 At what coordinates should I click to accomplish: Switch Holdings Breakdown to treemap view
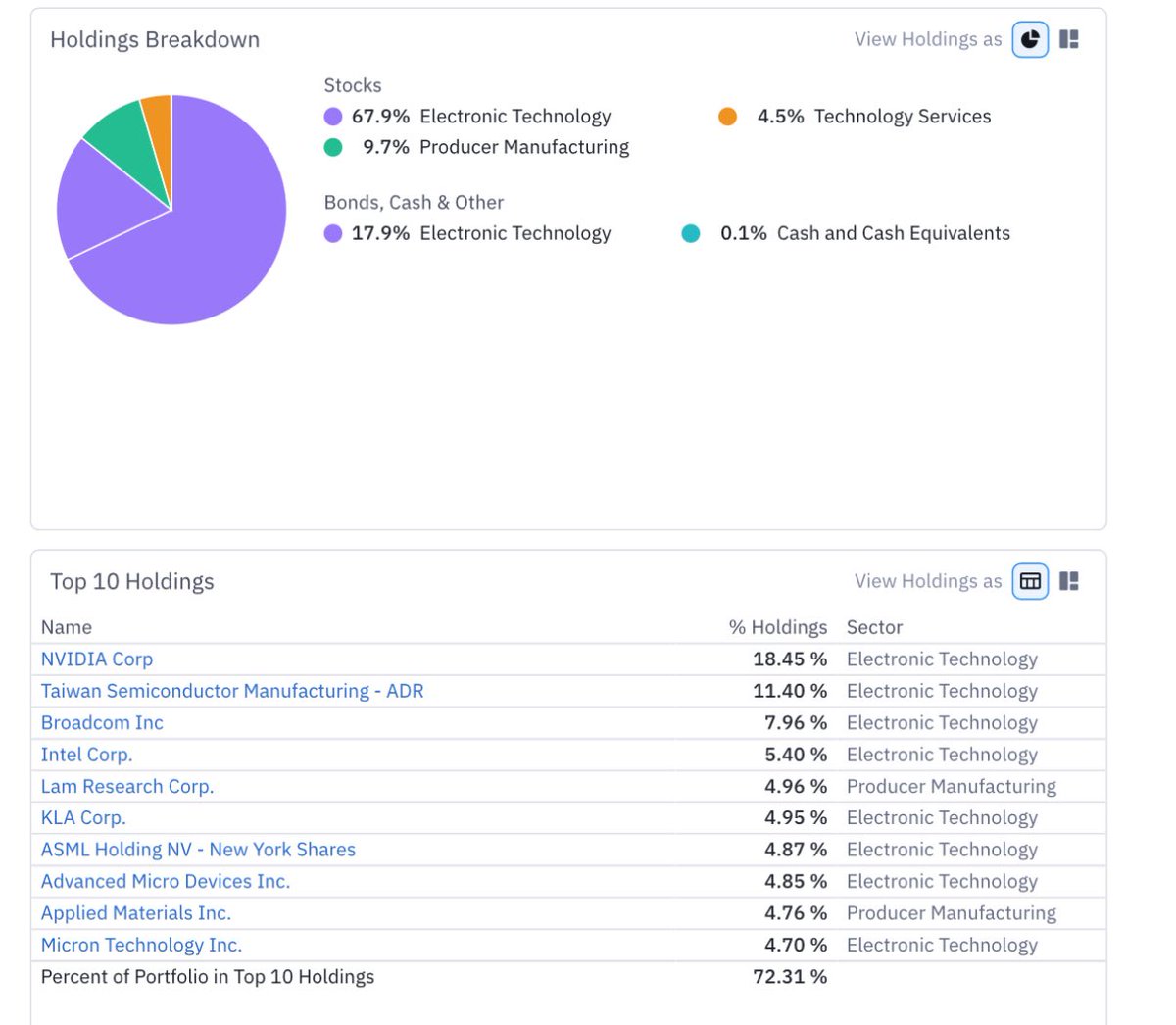pos(1069,39)
